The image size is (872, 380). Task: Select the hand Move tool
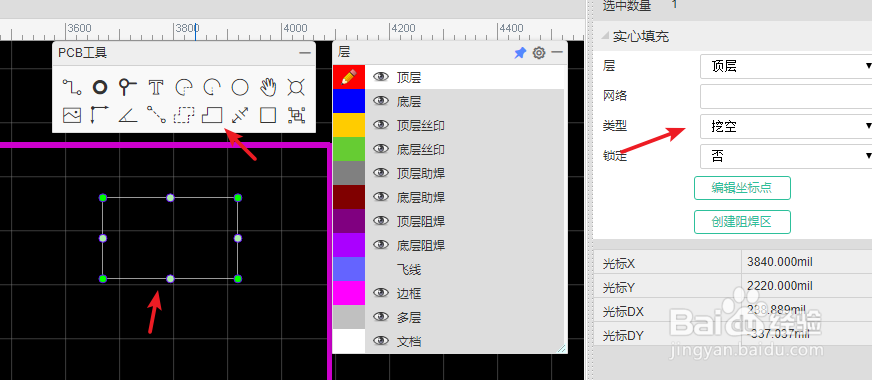pyautogui.click(x=268, y=87)
